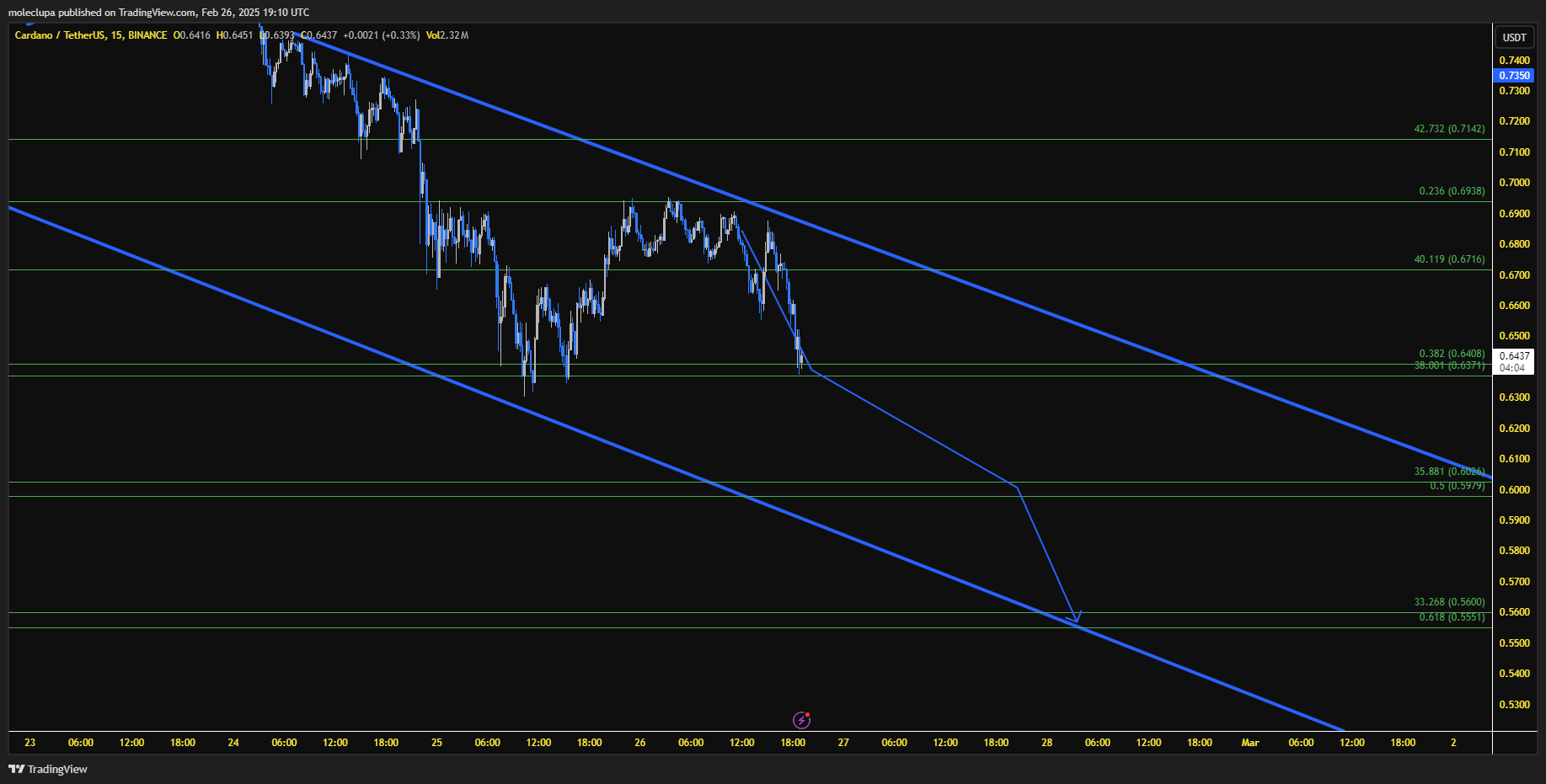
Task: Click the 0.5700 price axis label
Action: point(1514,582)
